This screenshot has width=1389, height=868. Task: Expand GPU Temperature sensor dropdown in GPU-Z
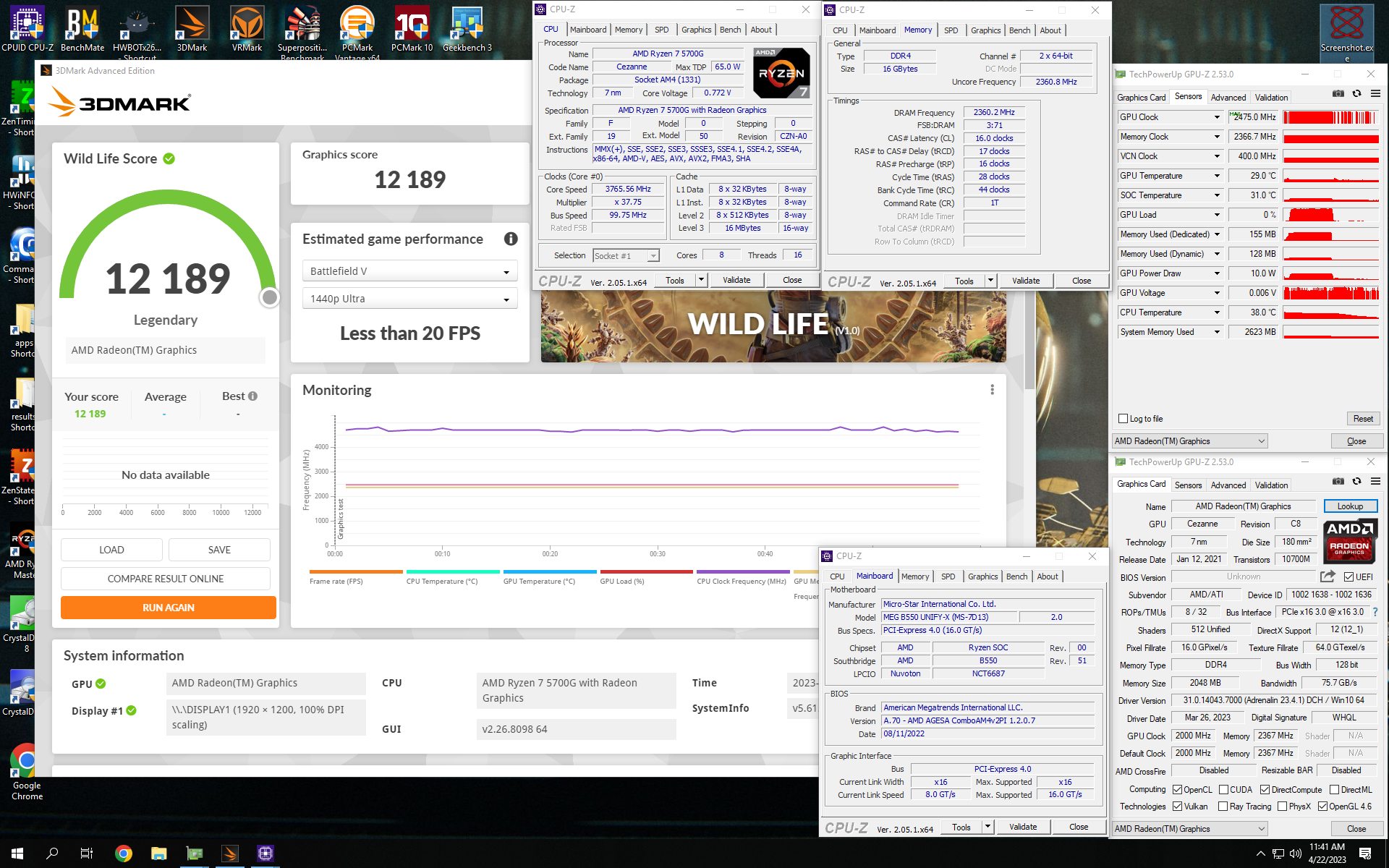(x=1217, y=176)
